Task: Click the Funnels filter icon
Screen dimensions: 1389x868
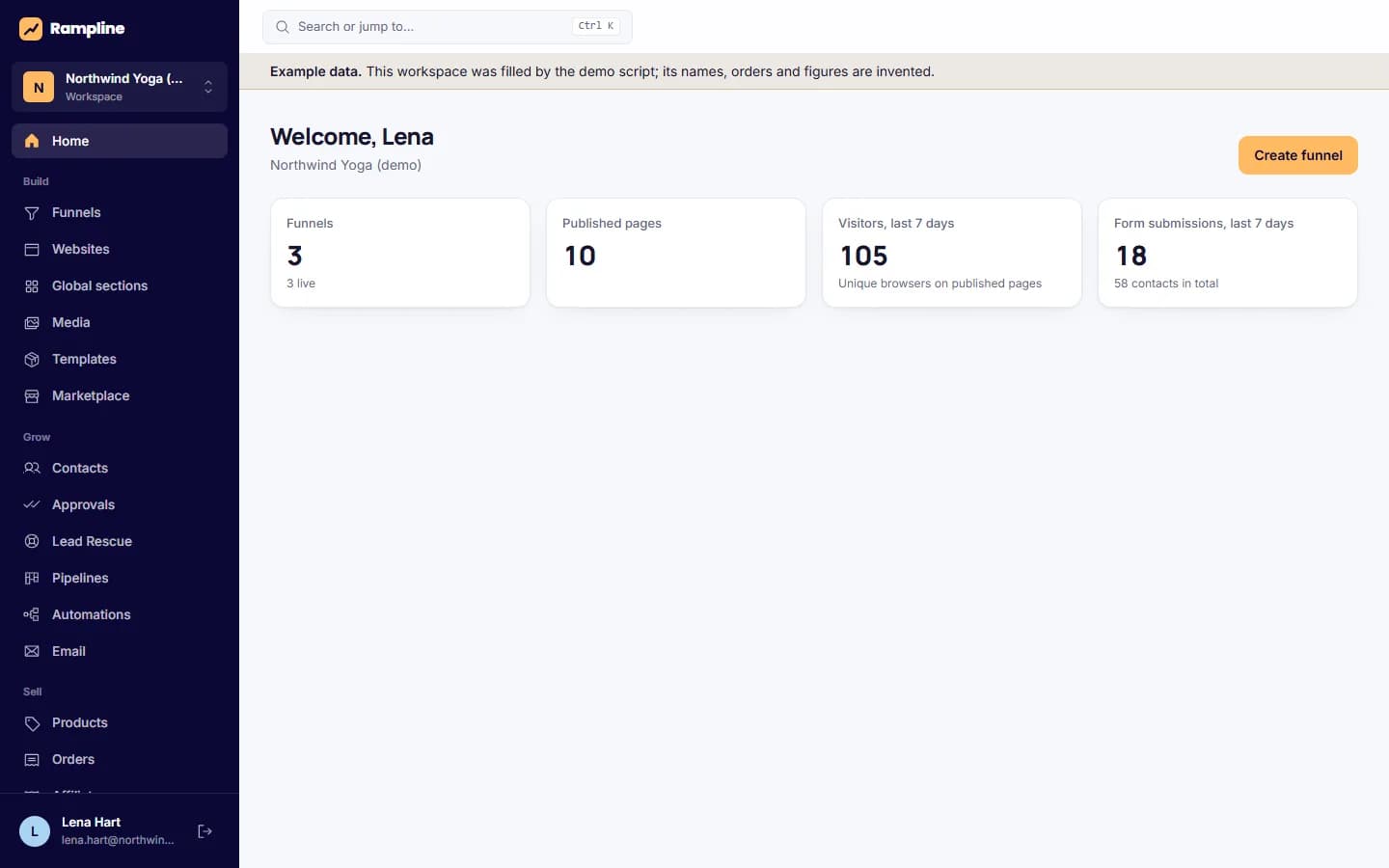Action: pyautogui.click(x=32, y=212)
